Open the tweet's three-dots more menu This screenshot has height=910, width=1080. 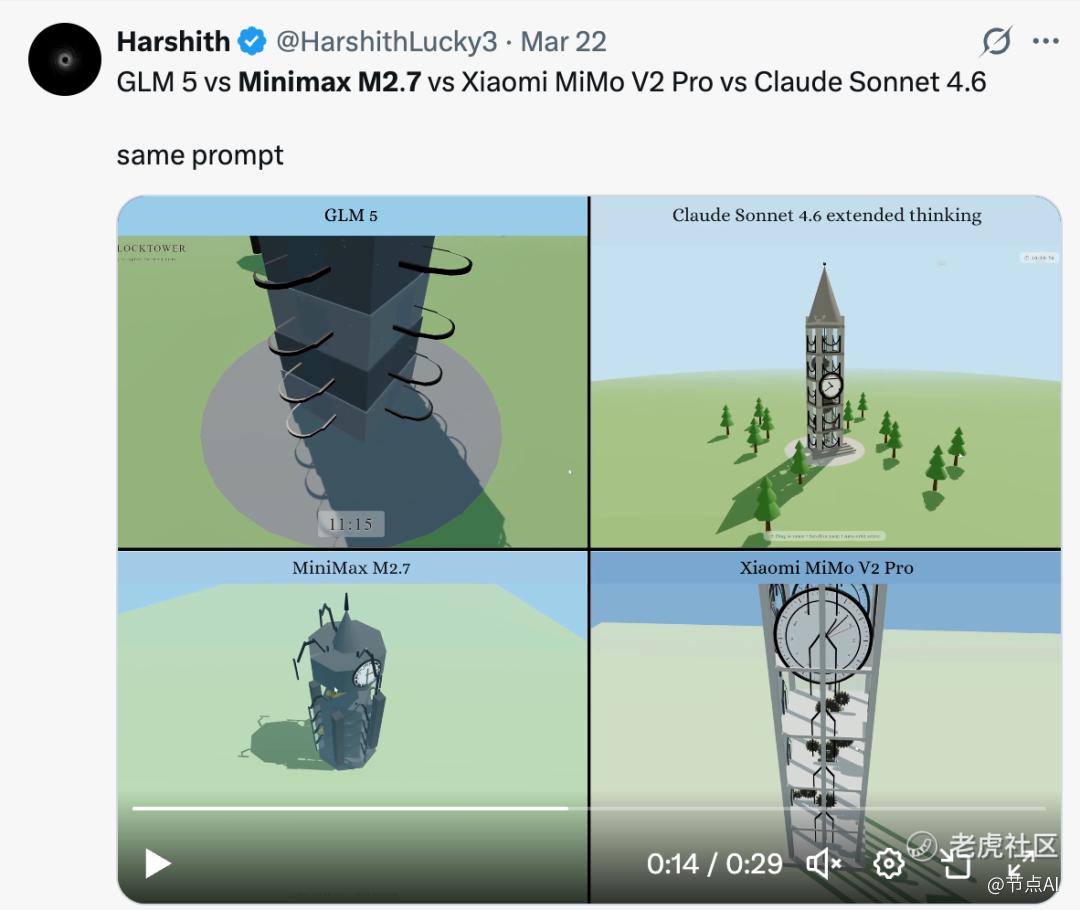(1046, 41)
